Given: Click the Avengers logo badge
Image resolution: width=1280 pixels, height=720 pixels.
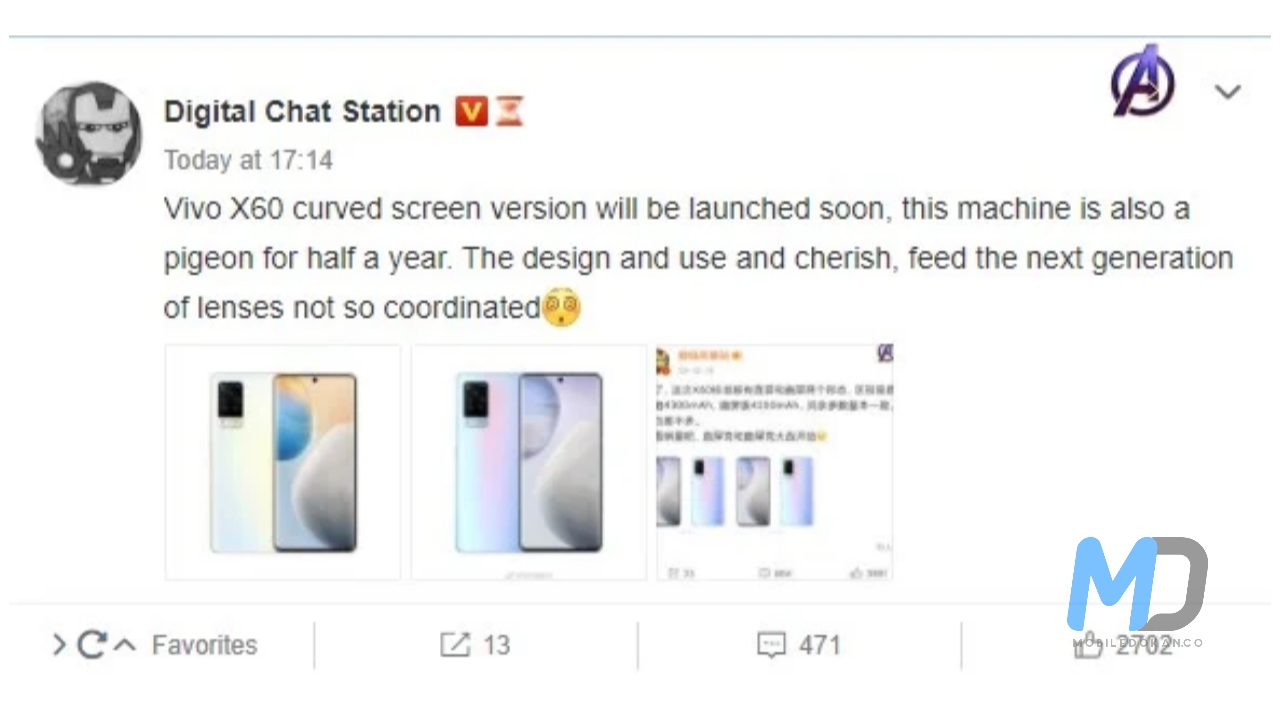Looking at the screenshot, I should [1142, 82].
